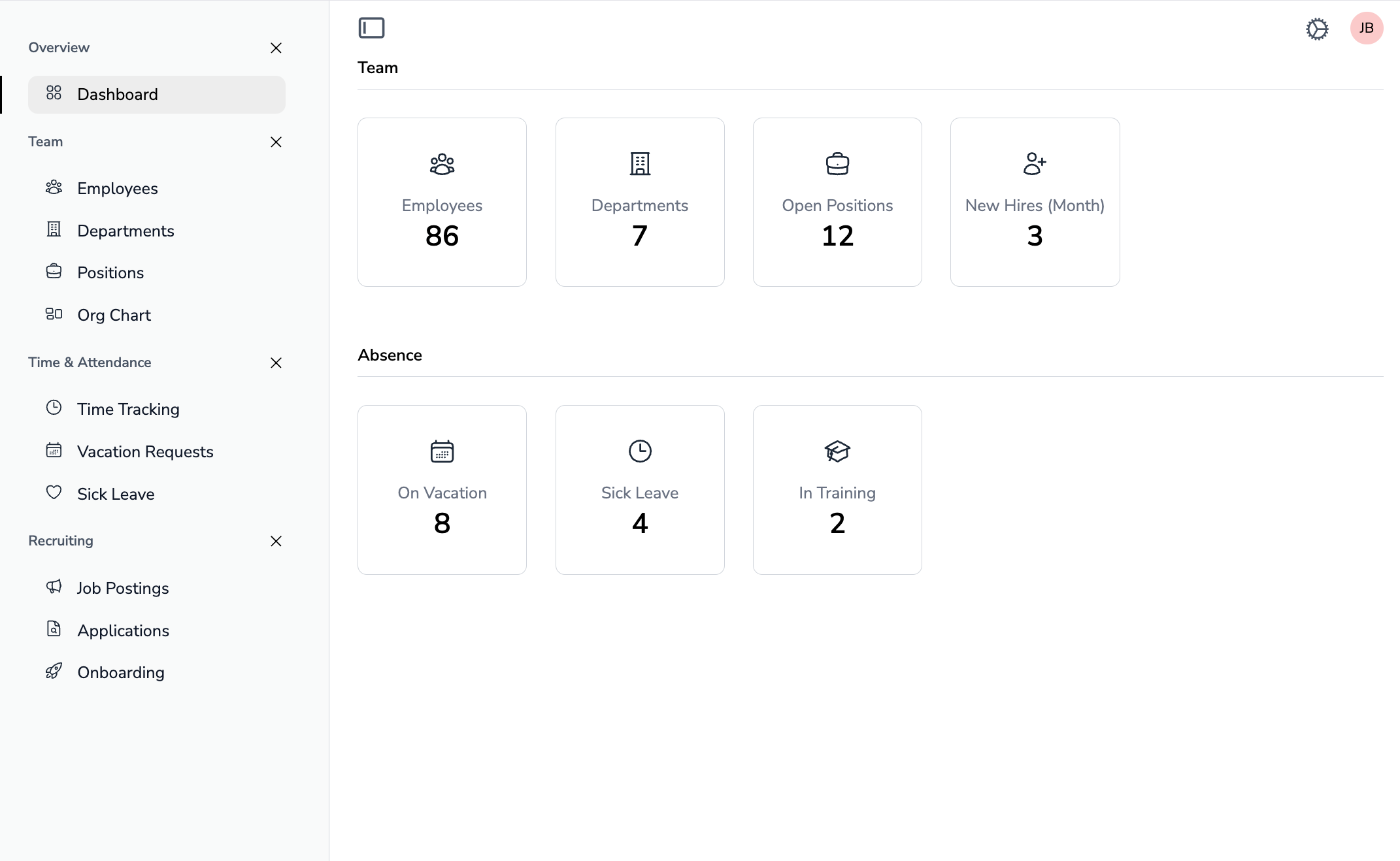This screenshot has height=861, width=1400.
Task: Click the Onboarding rocket icon
Action: pos(54,672)
